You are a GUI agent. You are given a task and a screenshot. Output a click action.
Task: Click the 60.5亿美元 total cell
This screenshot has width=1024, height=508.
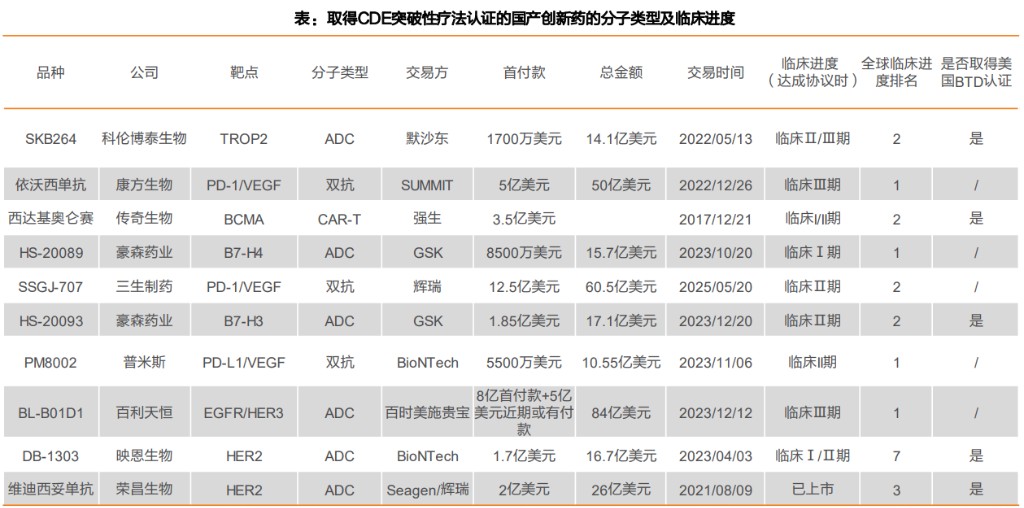pos(621,287)
